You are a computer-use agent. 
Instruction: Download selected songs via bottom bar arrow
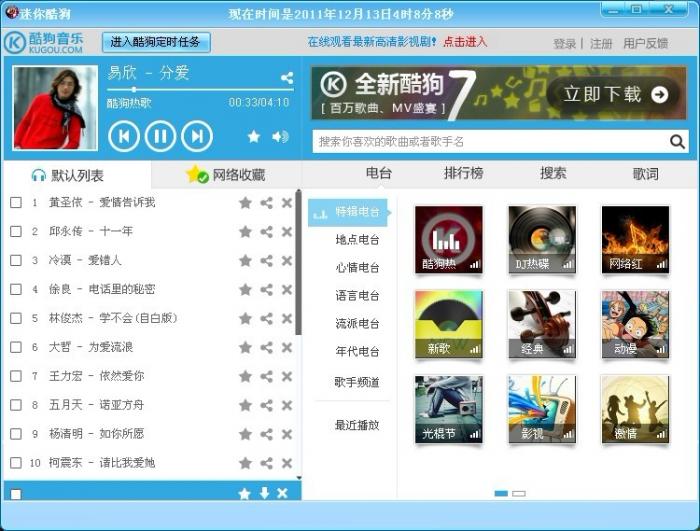(264, 493)
